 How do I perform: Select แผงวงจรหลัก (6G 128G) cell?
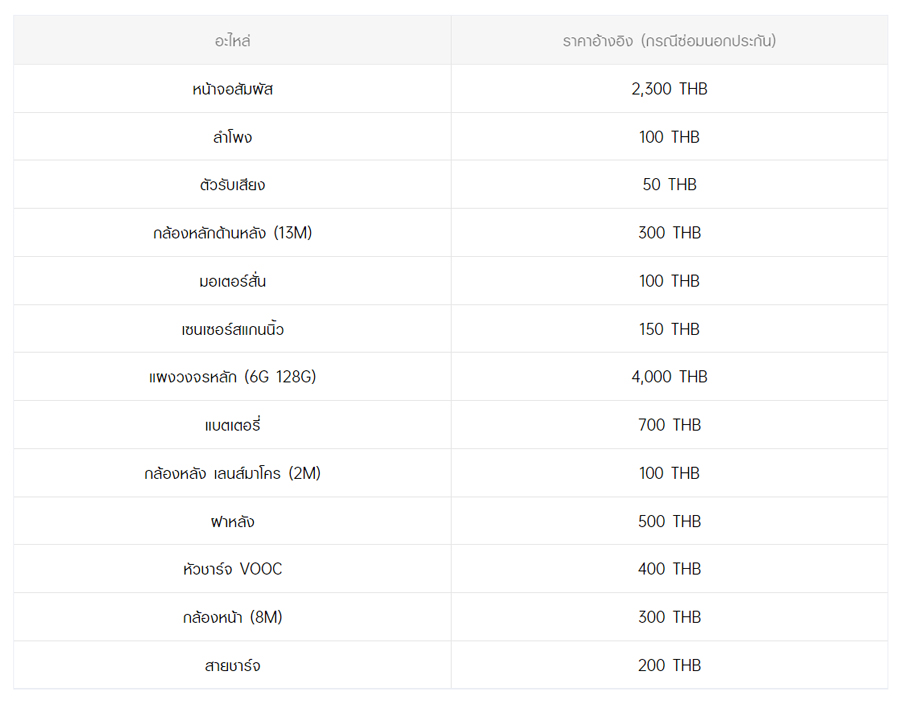pos(232,377)
